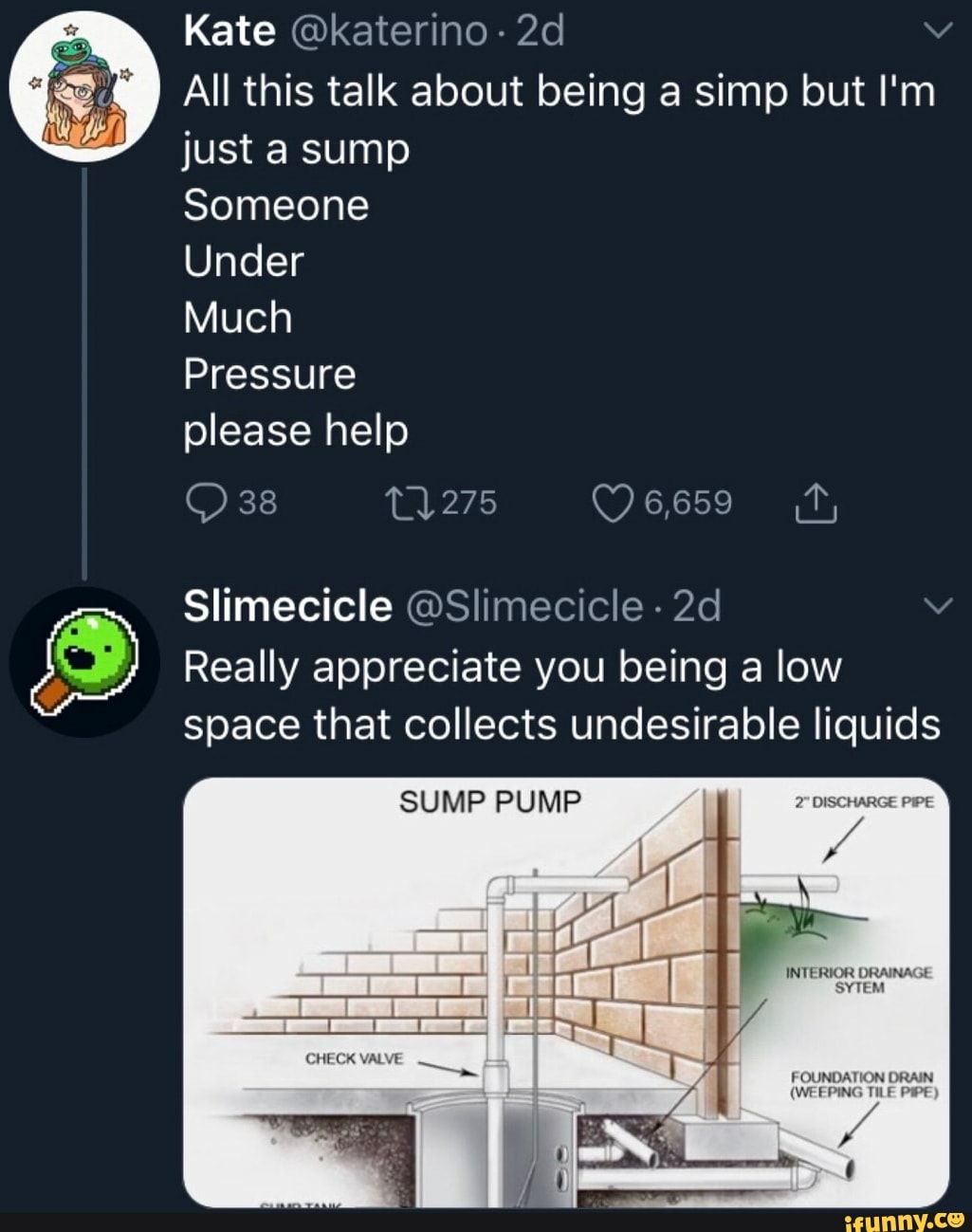Open the @Slimecicle handle link
This screenshot has height=1232, width=972.
[x=524, y=606]
